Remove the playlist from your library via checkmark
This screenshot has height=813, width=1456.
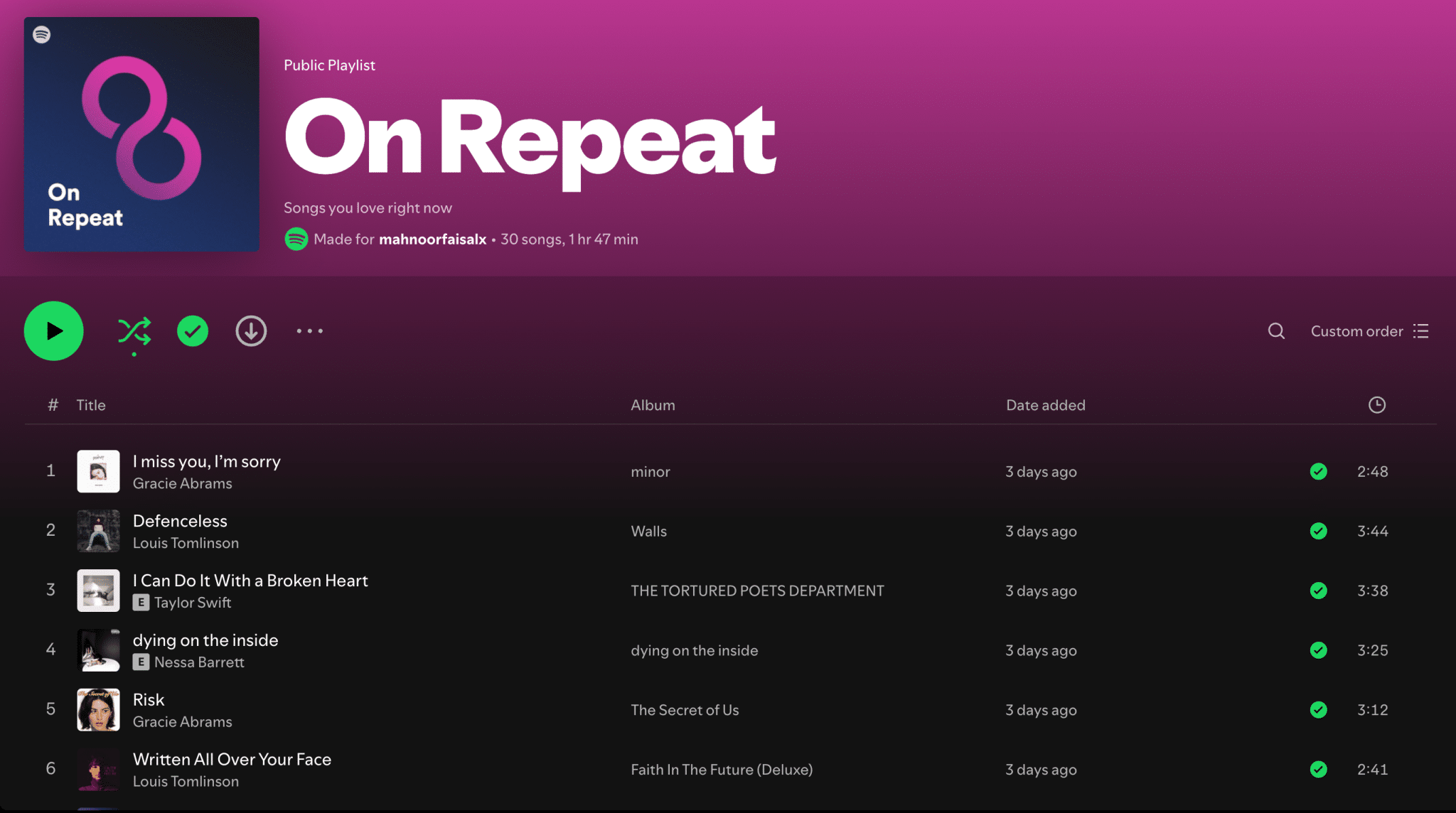tap(192, 330)
